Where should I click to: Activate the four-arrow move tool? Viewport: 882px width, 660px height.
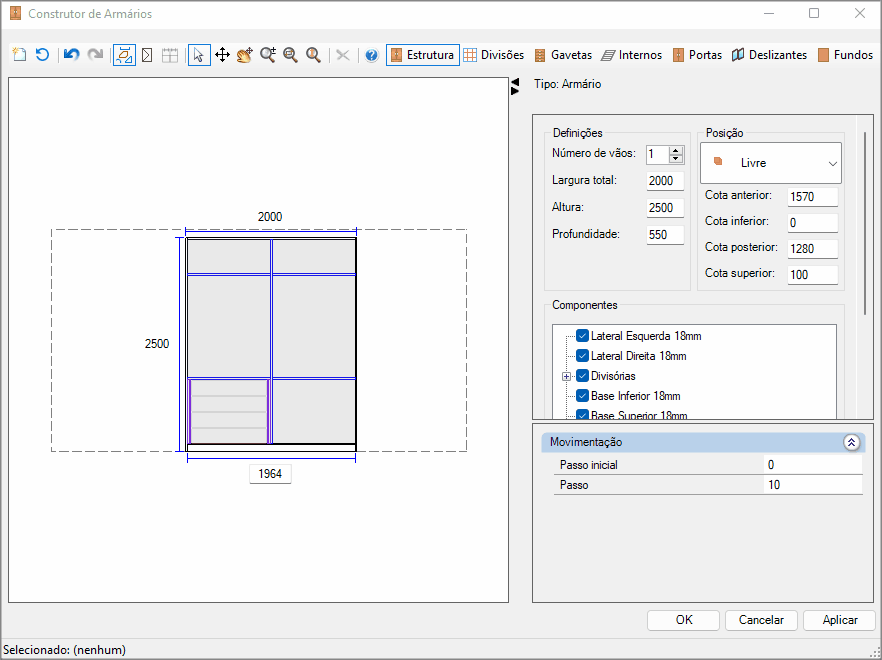pyautogui.click(x=222, y=55)
